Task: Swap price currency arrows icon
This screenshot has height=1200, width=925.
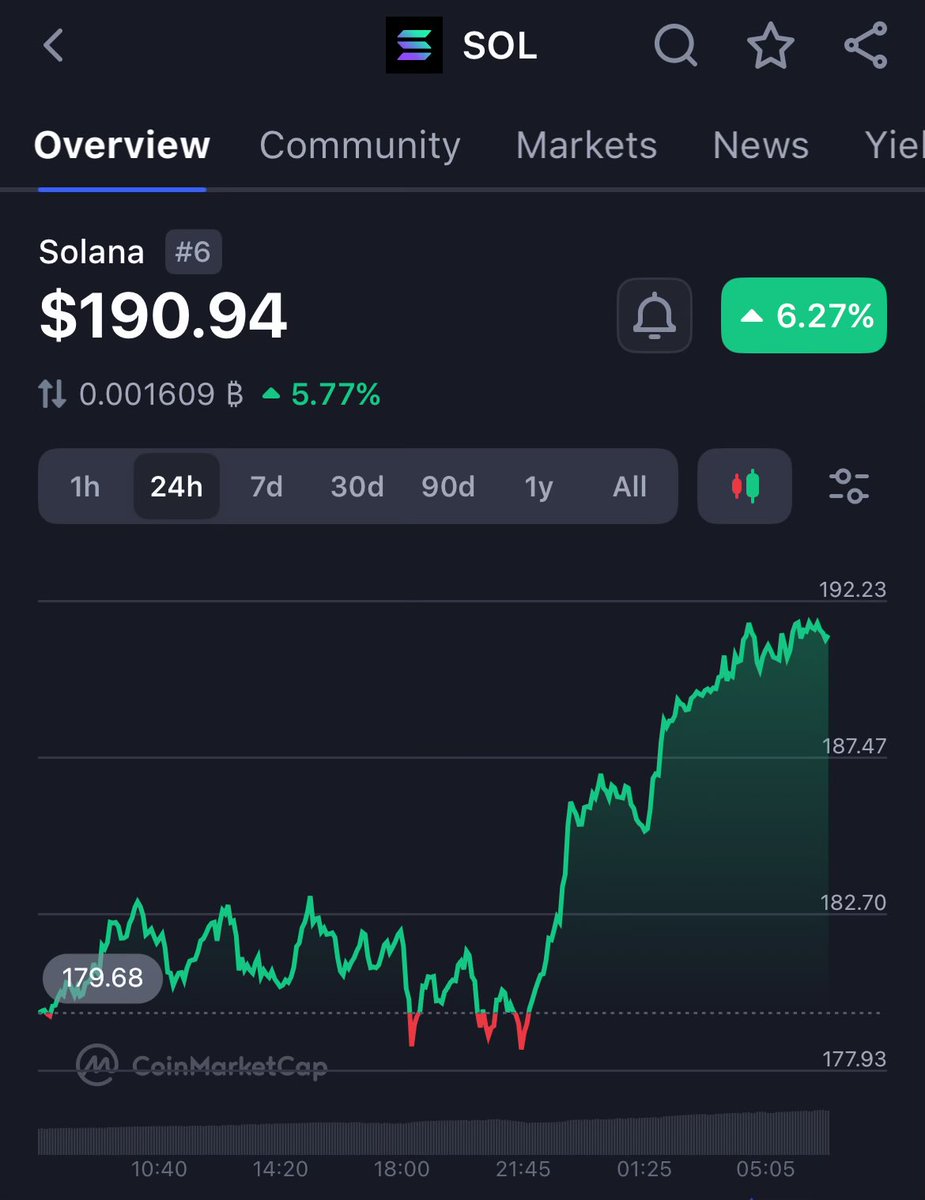Action: 52,394
